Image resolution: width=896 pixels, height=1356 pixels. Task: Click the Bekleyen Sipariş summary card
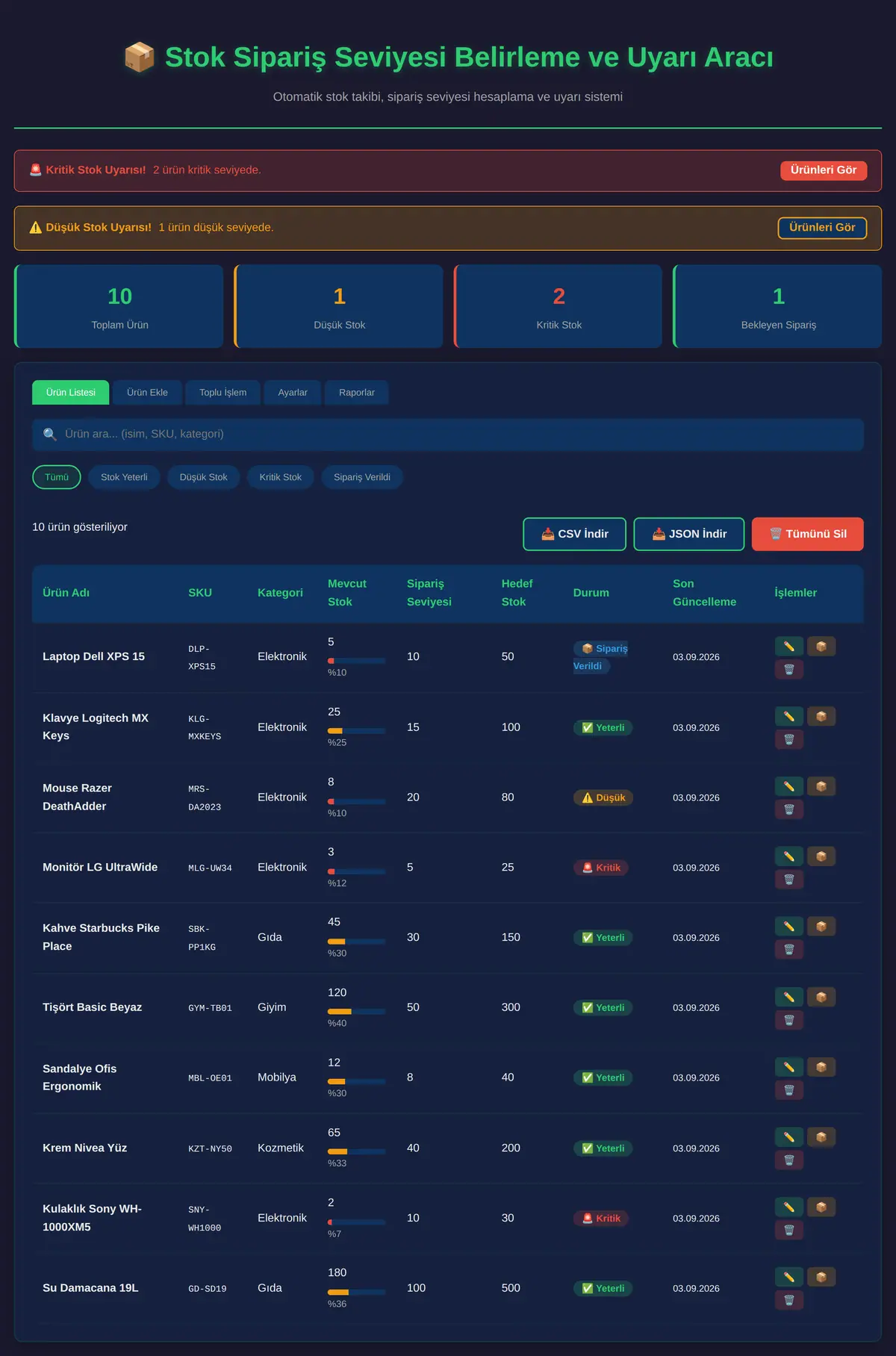(778, 306)
